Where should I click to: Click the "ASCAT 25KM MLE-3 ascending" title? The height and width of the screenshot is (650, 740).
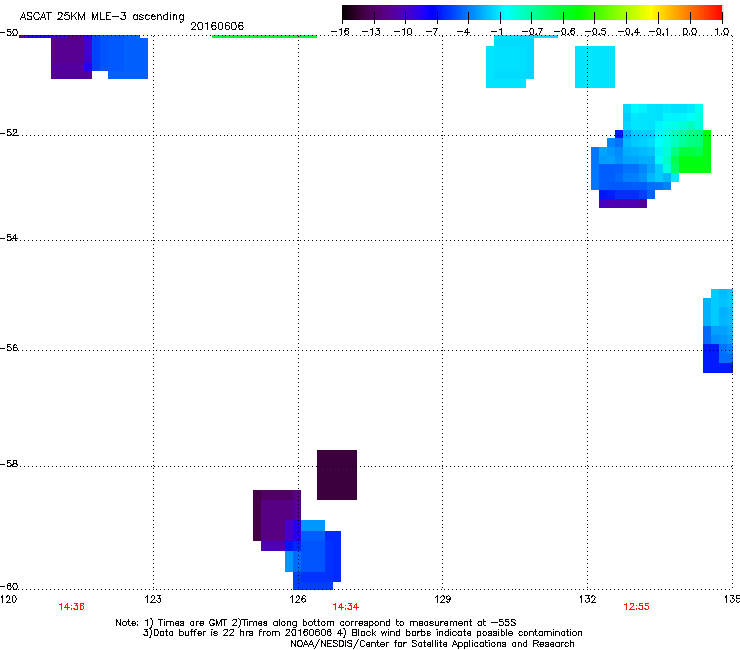coord(102,17)
